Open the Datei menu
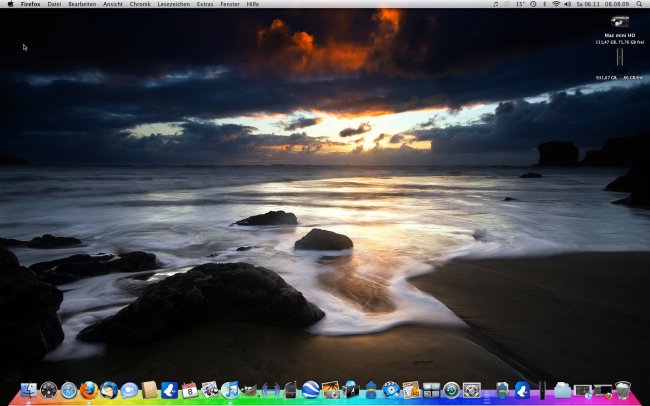 (x=54, y=4)
